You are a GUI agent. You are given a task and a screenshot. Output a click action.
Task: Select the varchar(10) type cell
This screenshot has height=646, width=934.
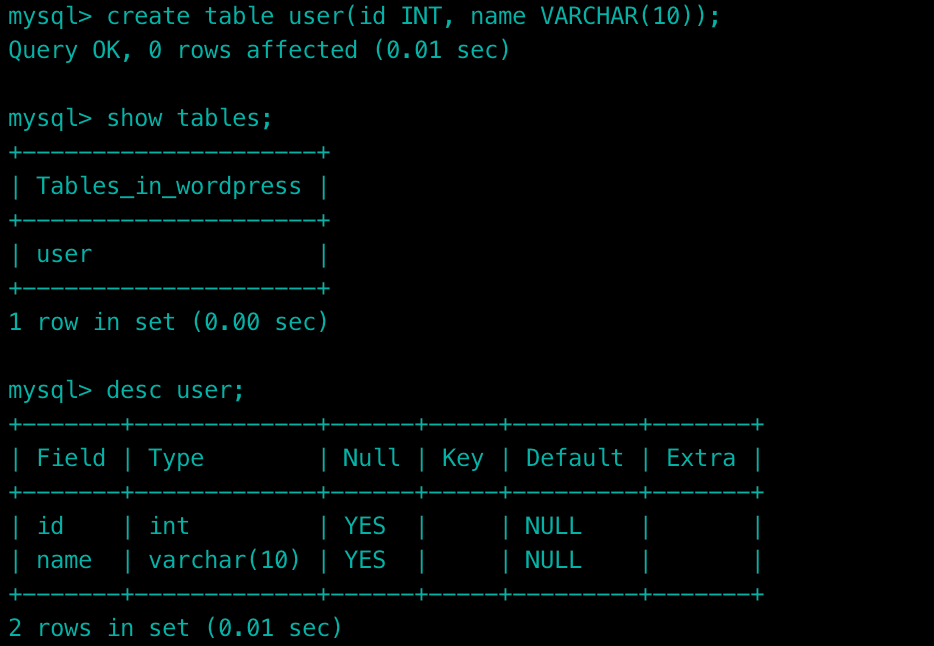[x=225, y=560]
